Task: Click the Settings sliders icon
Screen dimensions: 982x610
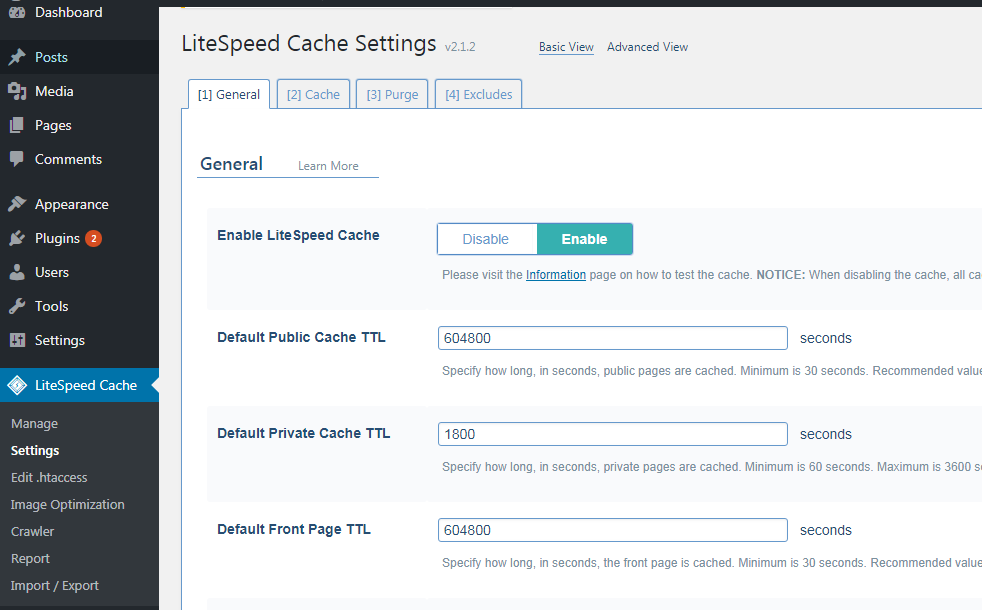Action: [17, 340]
